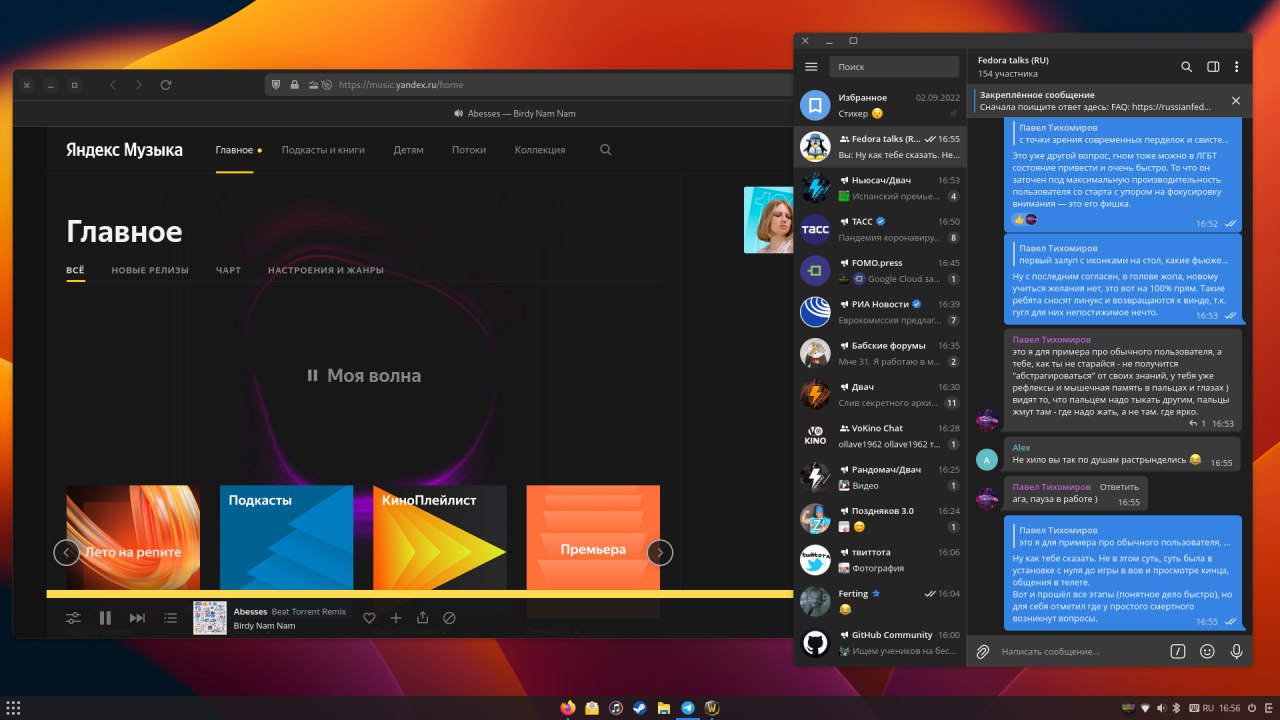Show next playlist cards with right arrow
The image size is (1280, 720).
(x=660, y=552)
